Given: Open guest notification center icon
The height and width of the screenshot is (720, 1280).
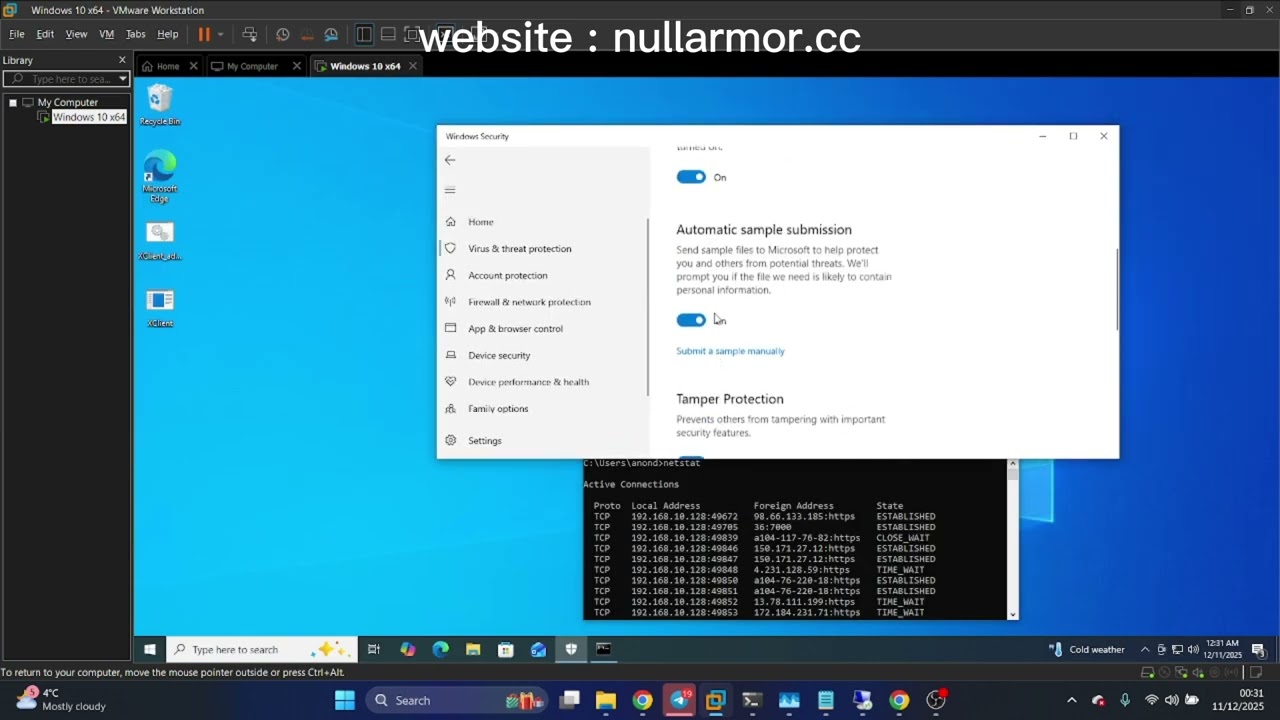Looking at the screenshot, I should click(x=1258, y=649).
